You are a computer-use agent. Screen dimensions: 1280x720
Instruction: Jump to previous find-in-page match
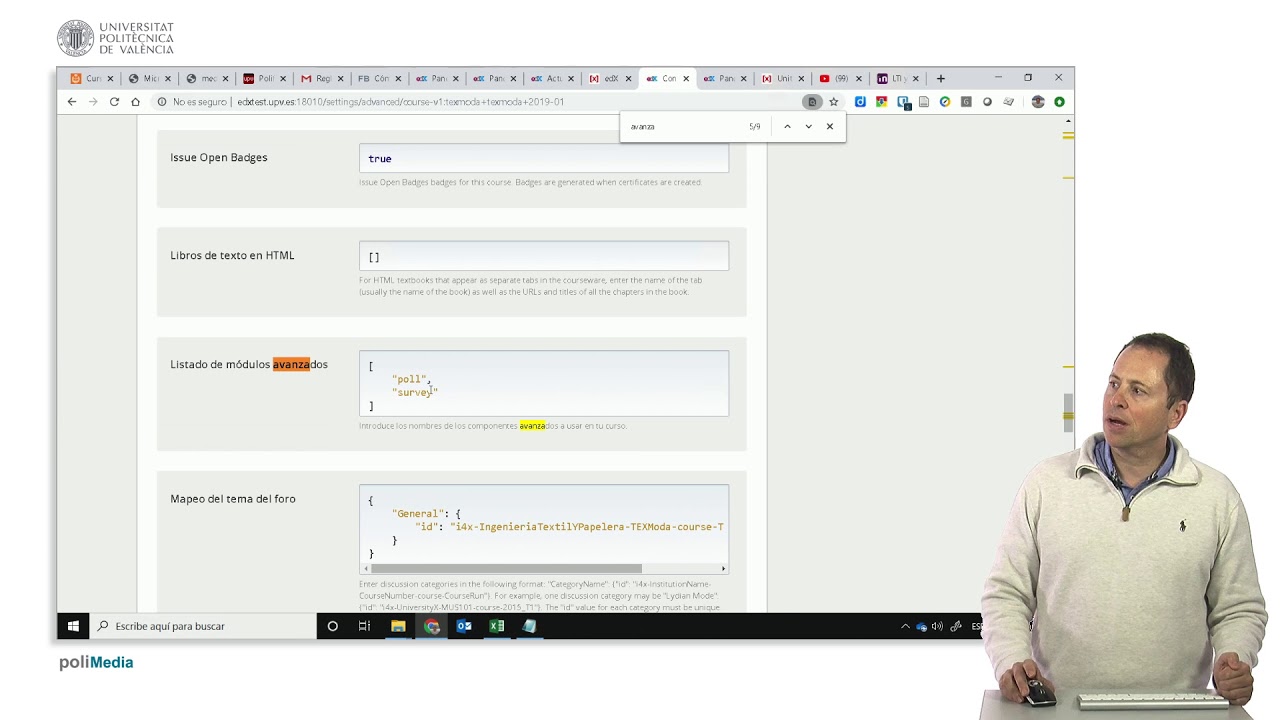pos(787,127)
